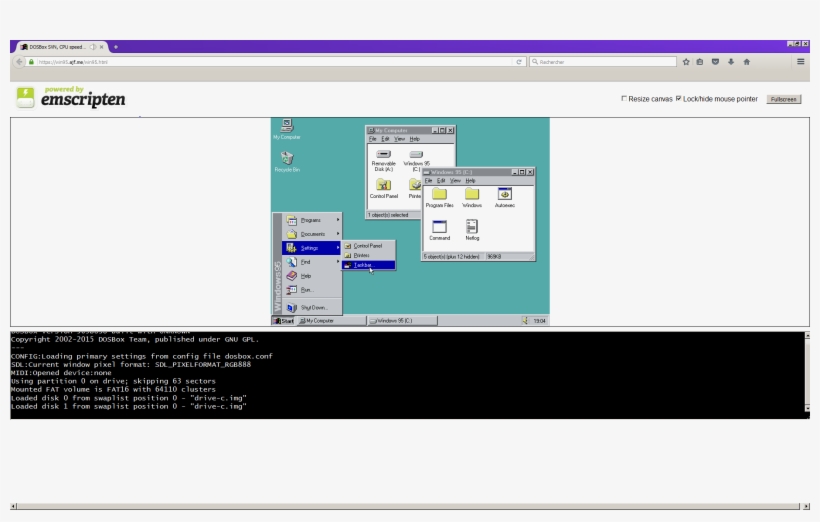
Task: Click the highlighted Settings entry in Start menu
Action: [x=312, y=248]
